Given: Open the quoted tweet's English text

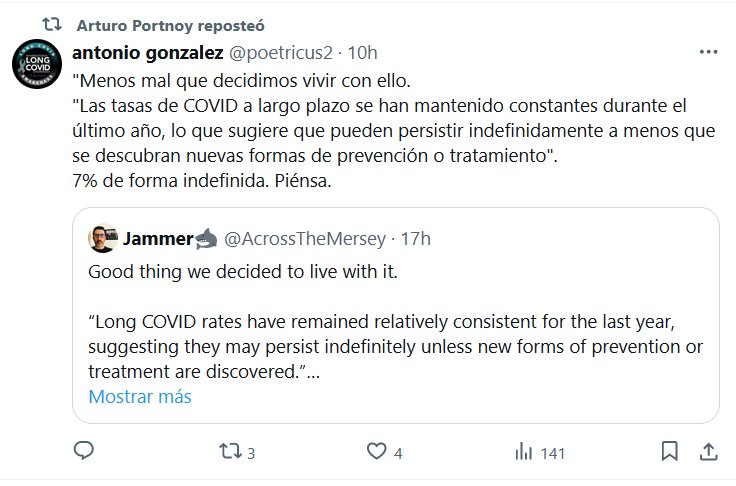Looking at the screenshot, I should coord(397,335).
